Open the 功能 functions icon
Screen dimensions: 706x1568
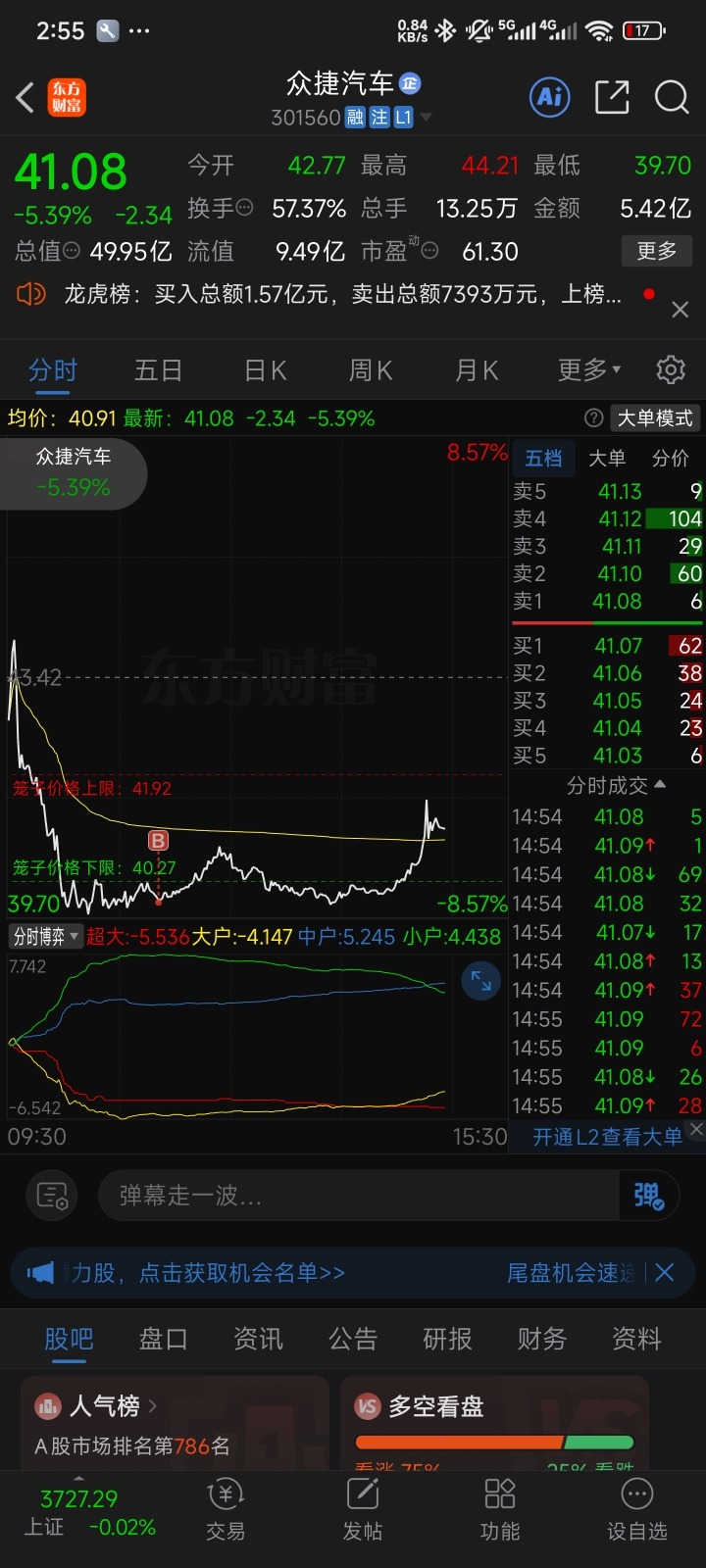click(x=500, y=1509)
